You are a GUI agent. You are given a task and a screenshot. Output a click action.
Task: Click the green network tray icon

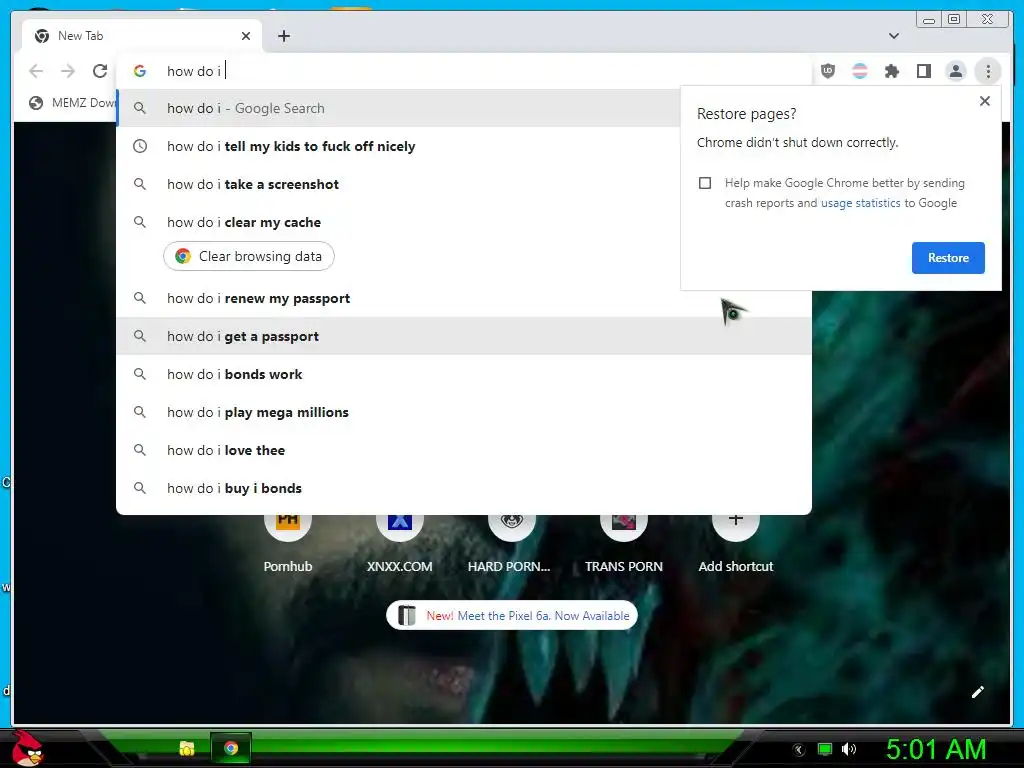tap(825, 749)
